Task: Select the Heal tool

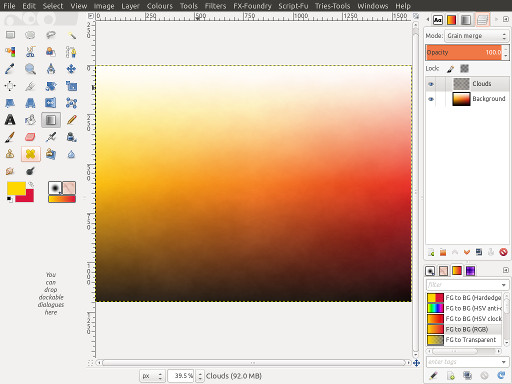Action: coord(30,154)
